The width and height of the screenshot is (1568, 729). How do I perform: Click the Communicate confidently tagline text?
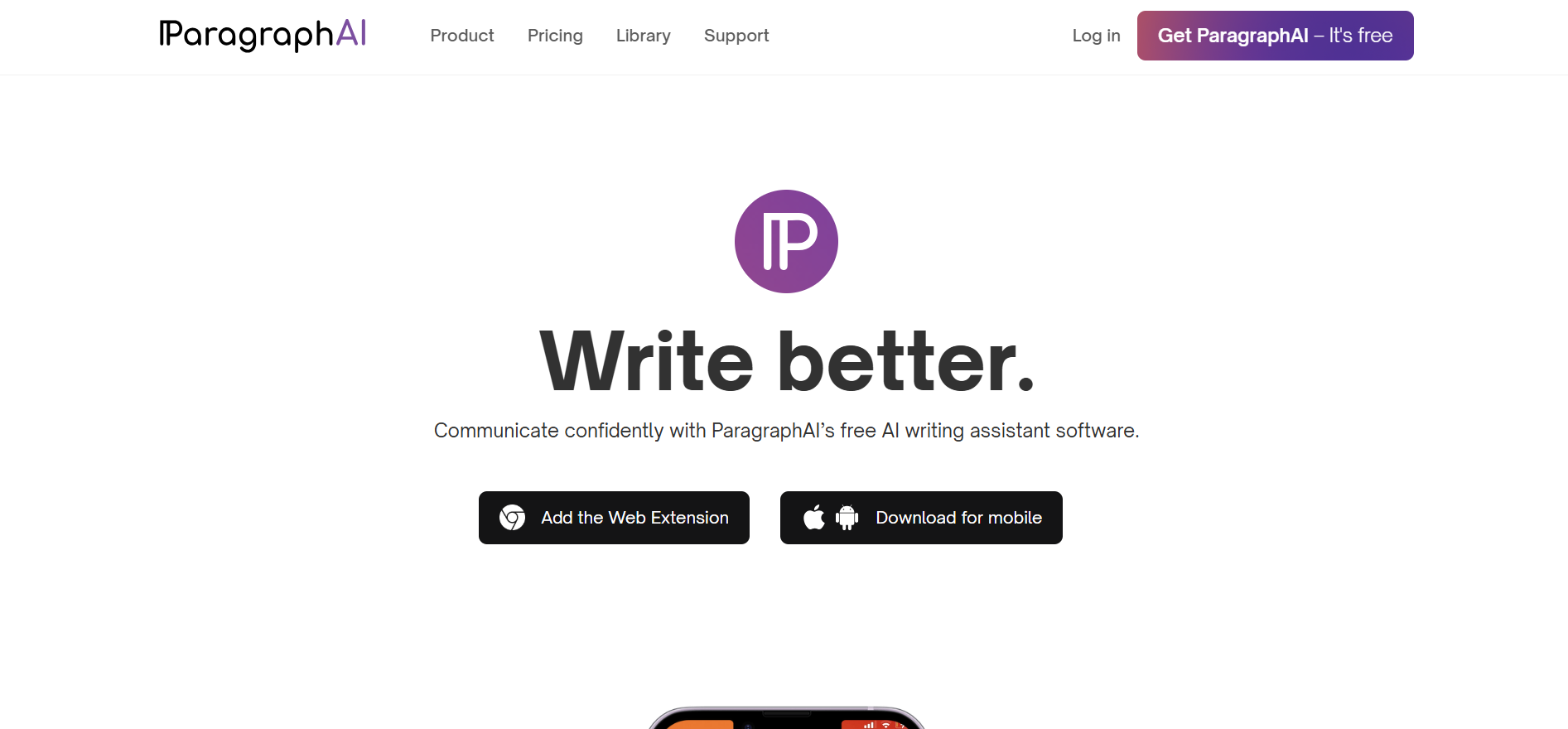(x=786, y=431)
